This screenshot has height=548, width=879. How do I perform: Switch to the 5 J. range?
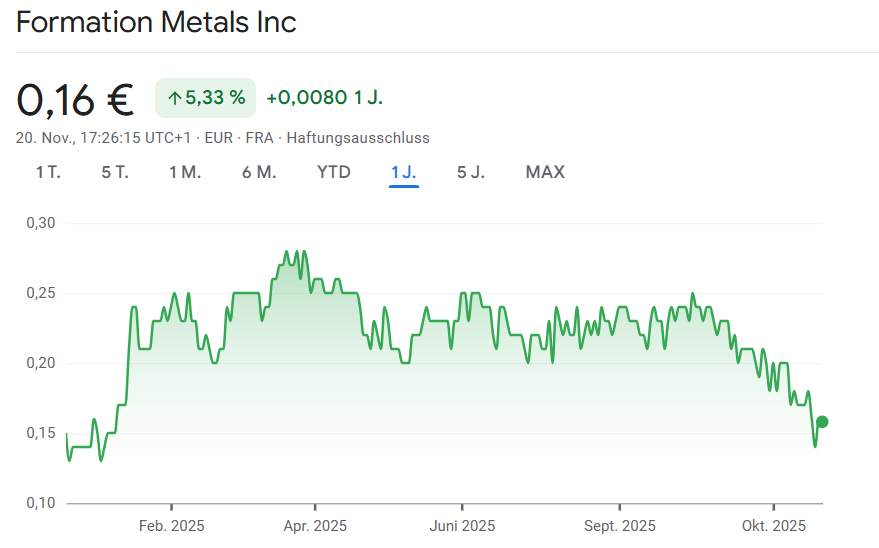pyautogui.click(x=471, y=172)
